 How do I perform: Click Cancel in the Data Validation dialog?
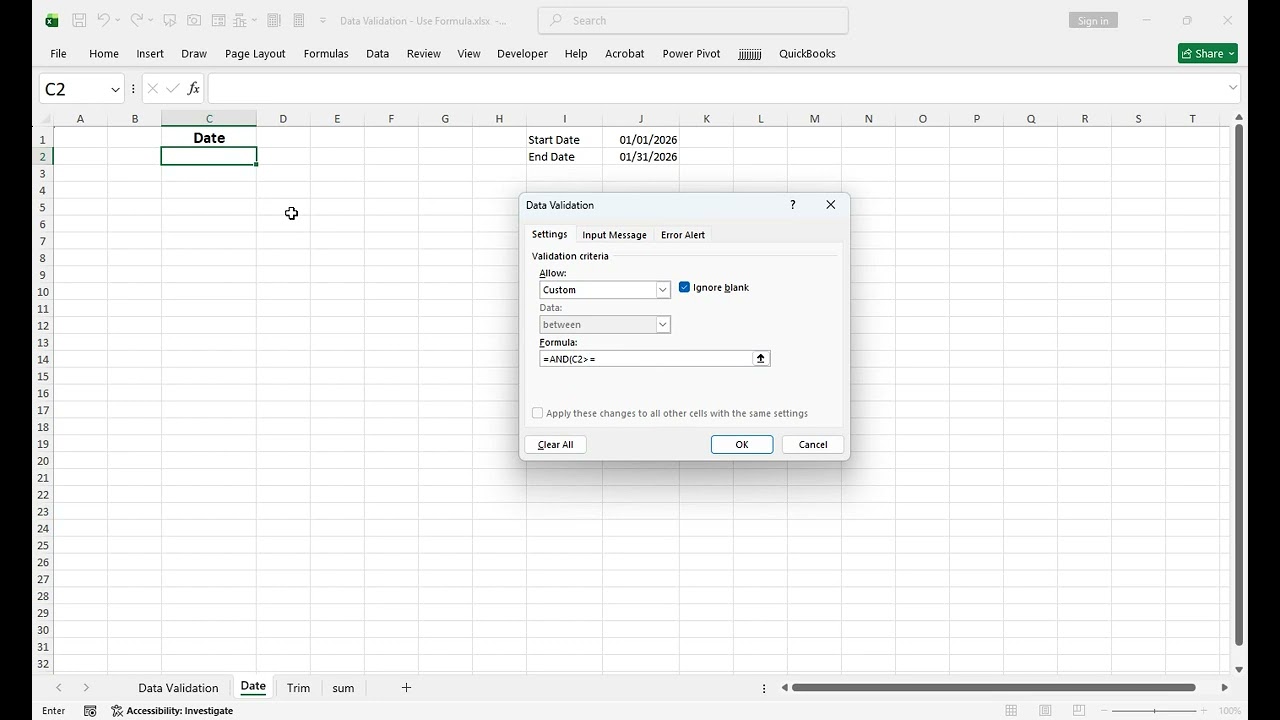813,445
